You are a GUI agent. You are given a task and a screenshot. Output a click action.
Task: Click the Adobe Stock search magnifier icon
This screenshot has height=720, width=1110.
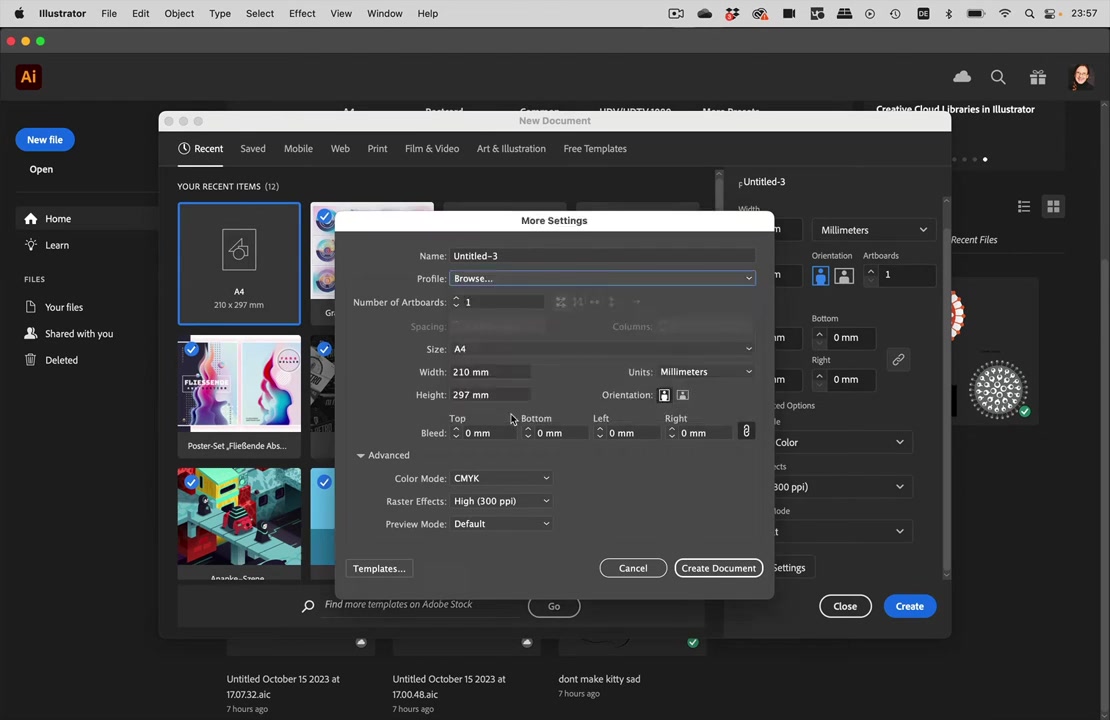pyautogui.click(x=308, y=606)
